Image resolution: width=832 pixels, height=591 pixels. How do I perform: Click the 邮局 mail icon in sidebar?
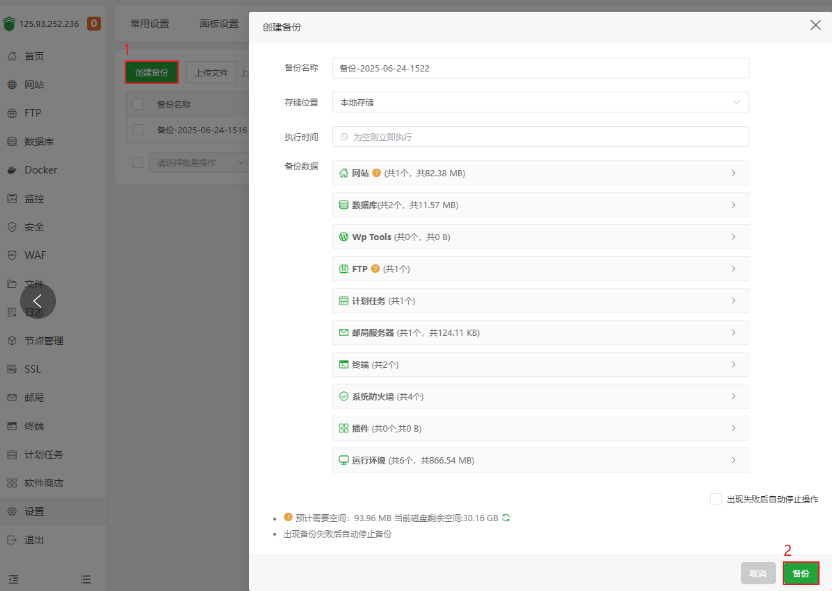click(12, 397)
